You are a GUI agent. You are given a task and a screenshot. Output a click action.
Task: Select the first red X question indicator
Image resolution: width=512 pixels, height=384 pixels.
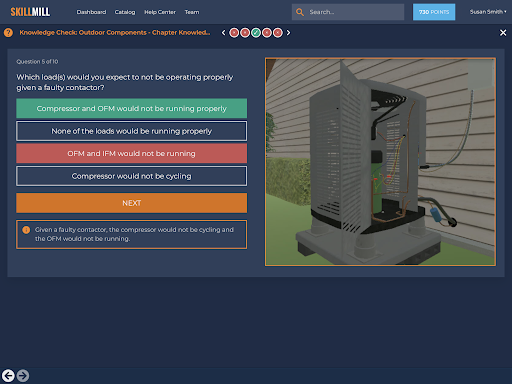(x=234, y=33)
